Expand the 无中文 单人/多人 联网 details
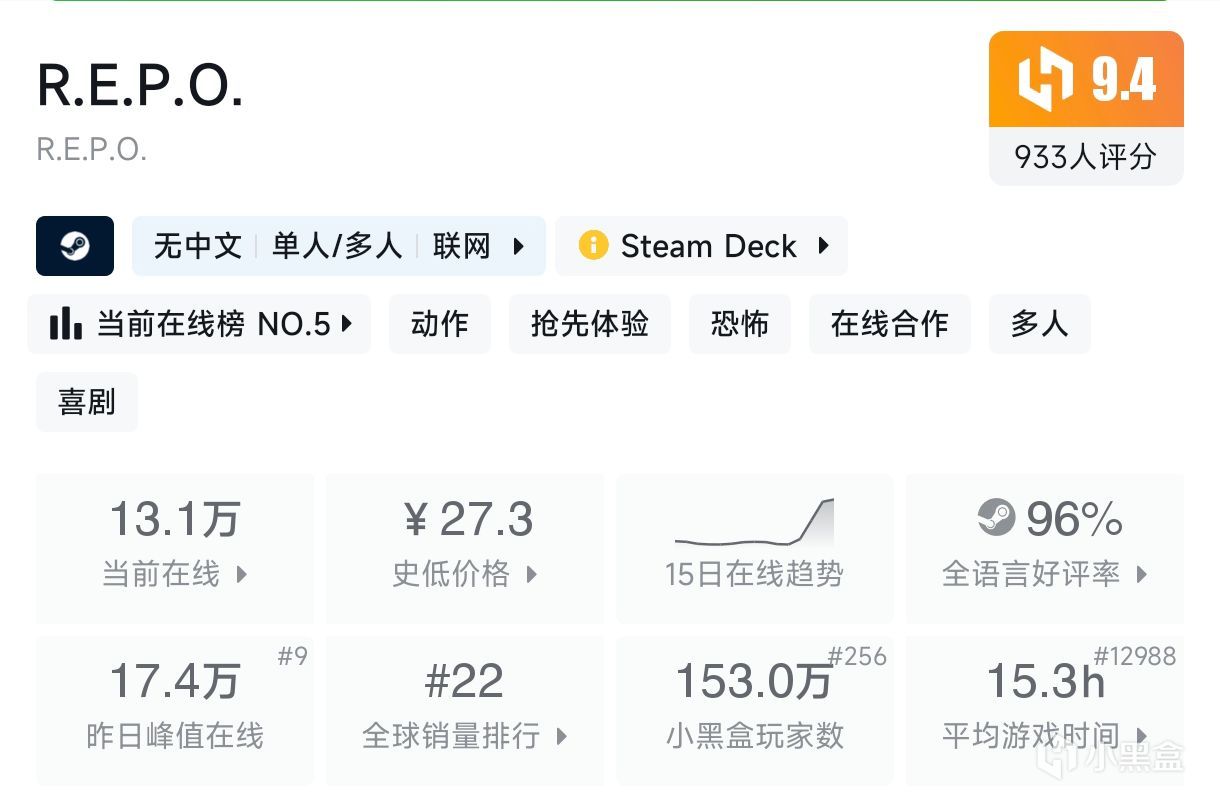Viewport: 1220px width, 800px height. point(338,246)
